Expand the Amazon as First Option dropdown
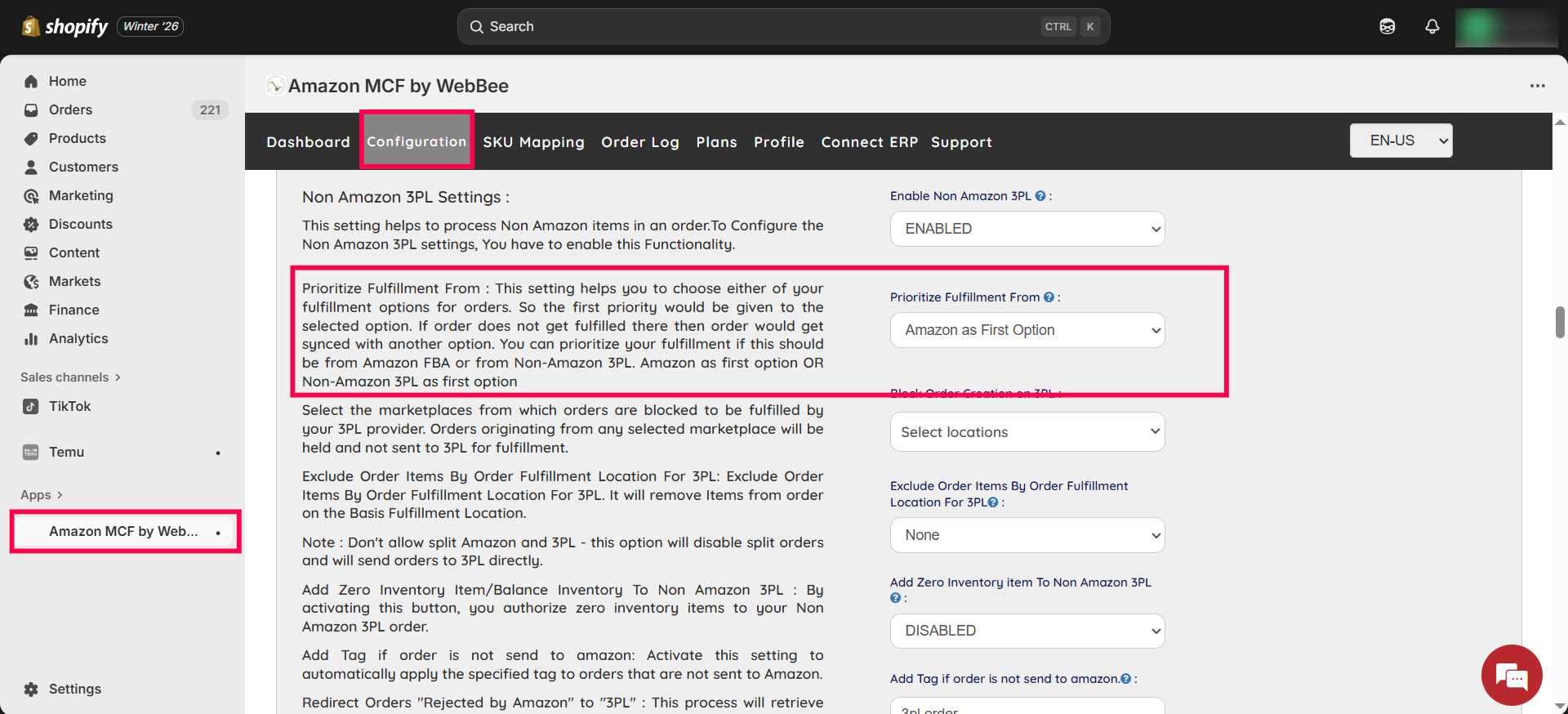 coord(1027,330)
